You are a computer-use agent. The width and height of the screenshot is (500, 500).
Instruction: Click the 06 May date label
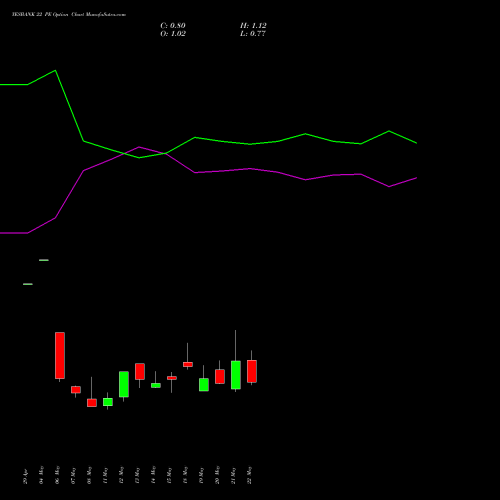tap(58, 475)
